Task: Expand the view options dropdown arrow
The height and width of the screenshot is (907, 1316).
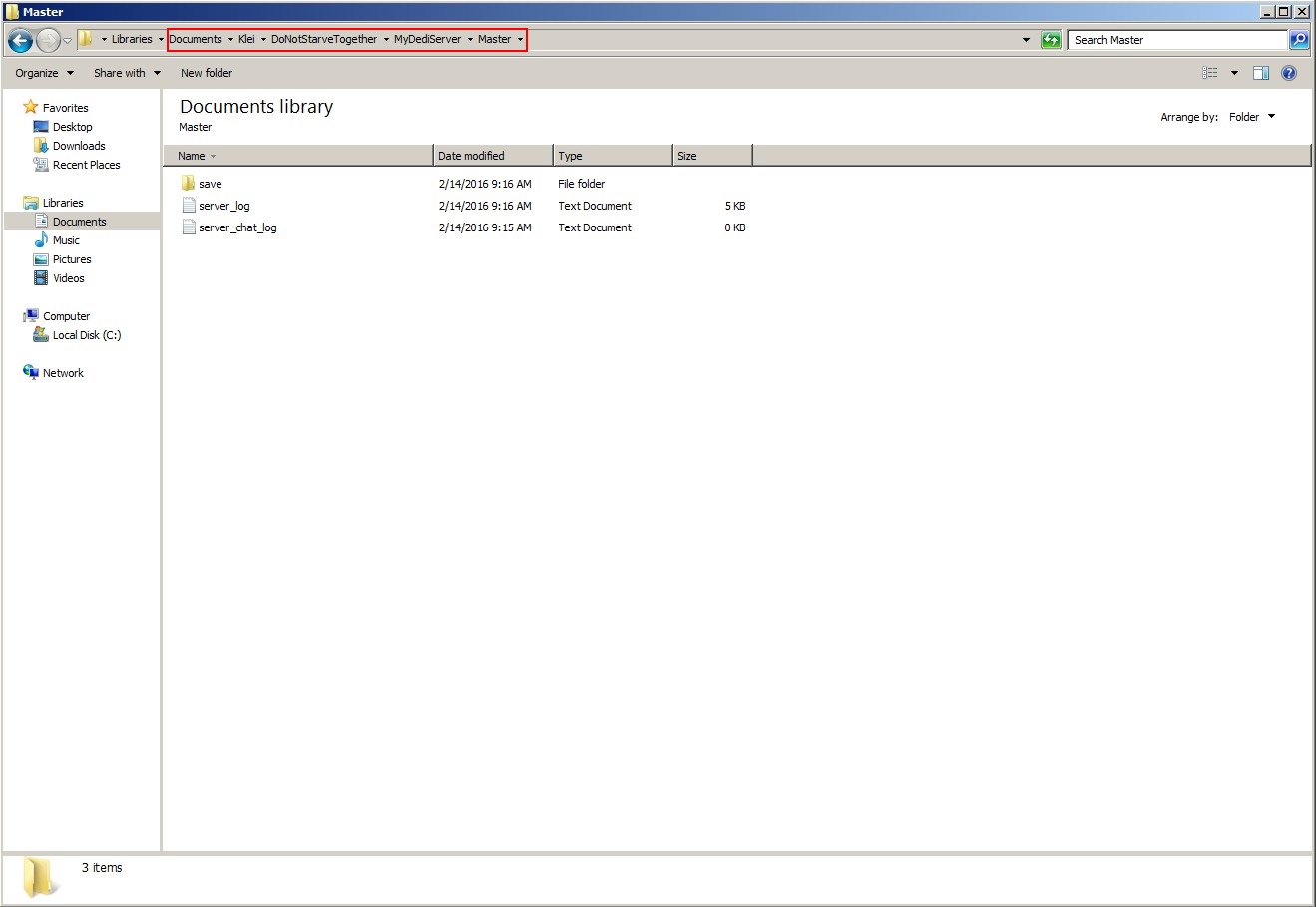Action: (1234, 73)
